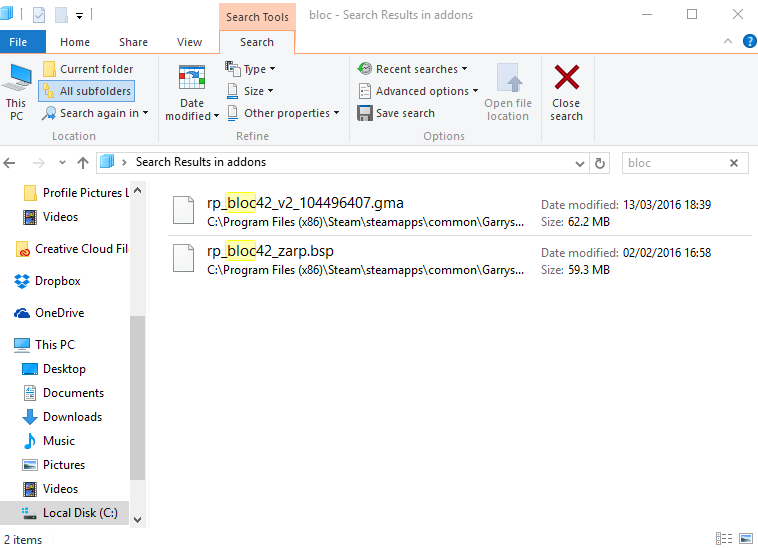
Task: Select Current folder search scope
Action: click(88, 69)
